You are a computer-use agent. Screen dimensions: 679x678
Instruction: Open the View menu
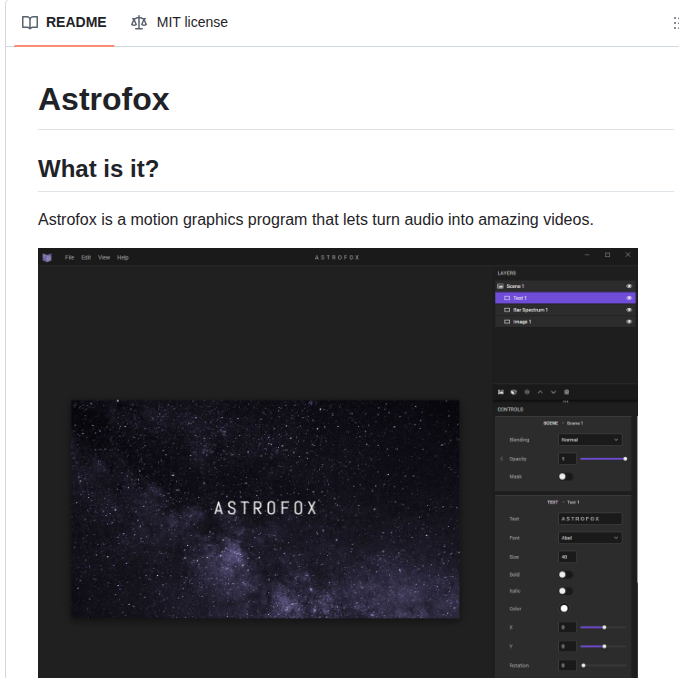(104, 258)
